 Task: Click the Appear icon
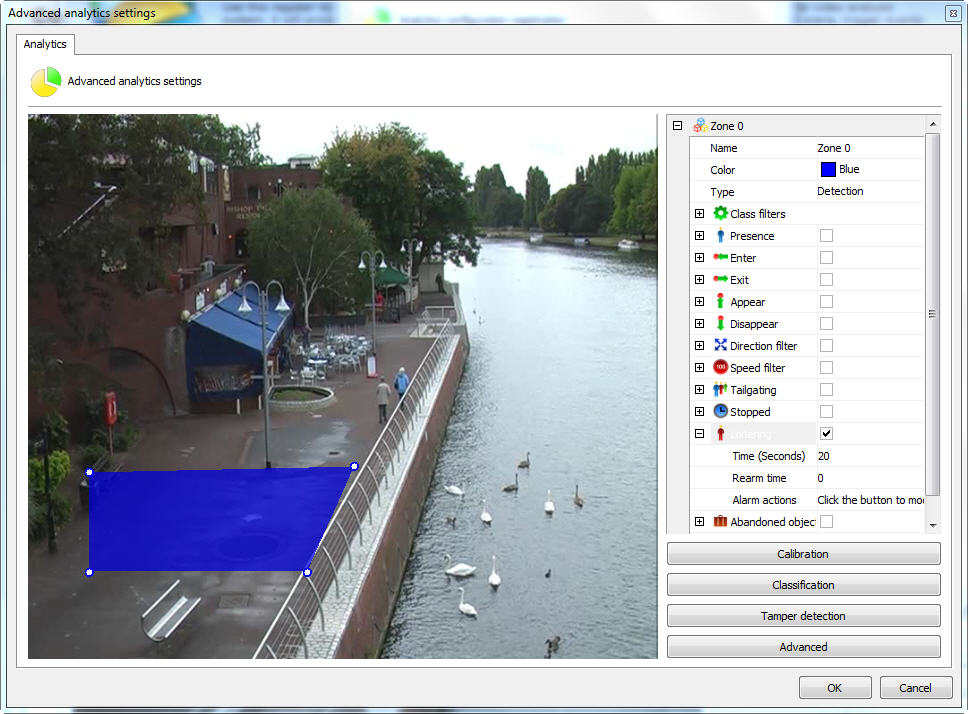tap(720, 301)
